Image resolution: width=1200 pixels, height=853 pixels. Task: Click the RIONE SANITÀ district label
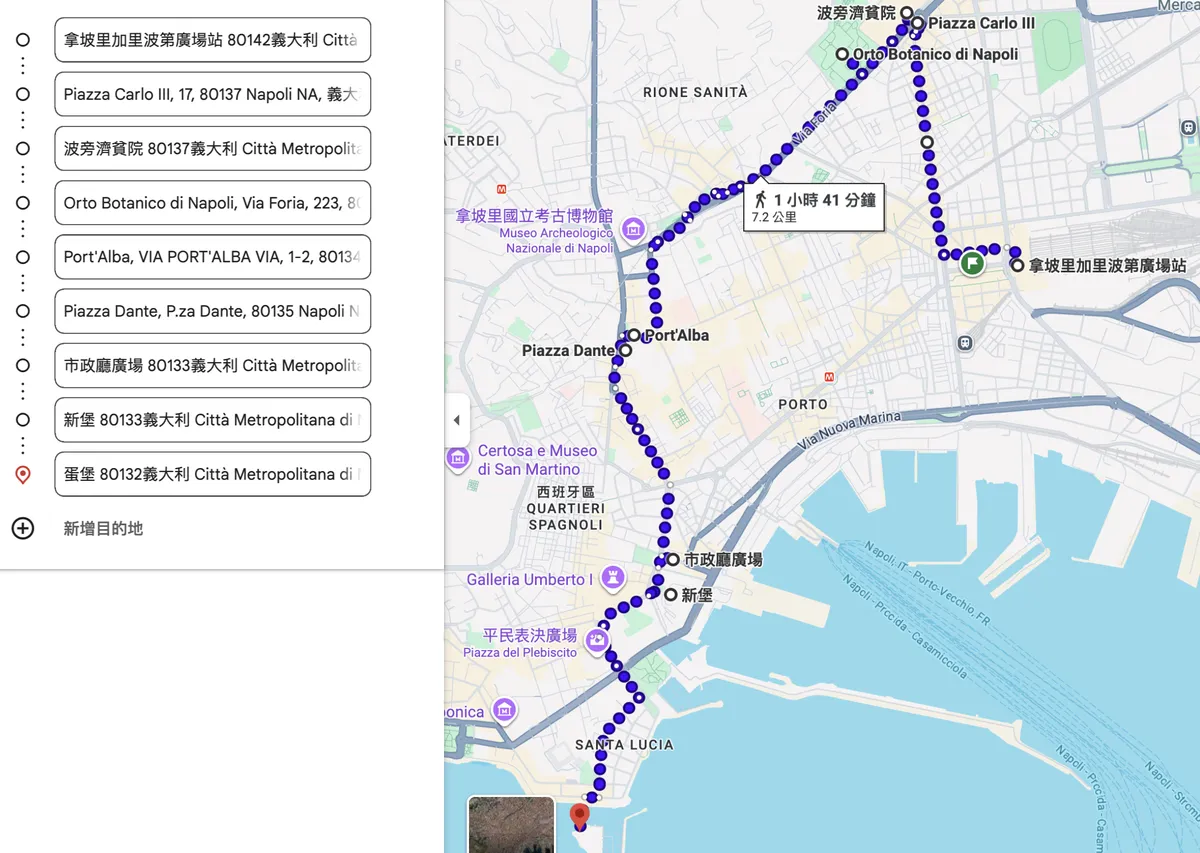695,92
